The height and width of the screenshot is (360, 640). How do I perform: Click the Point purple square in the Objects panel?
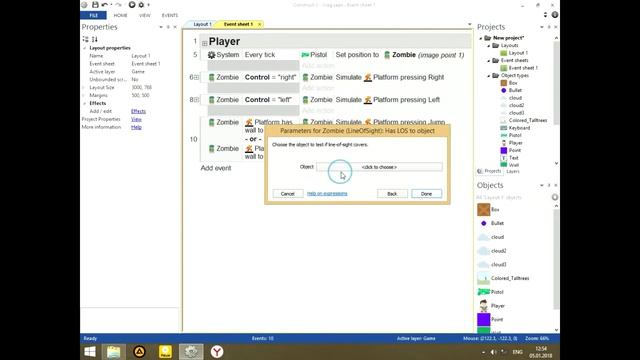click(x=484, y=319)
